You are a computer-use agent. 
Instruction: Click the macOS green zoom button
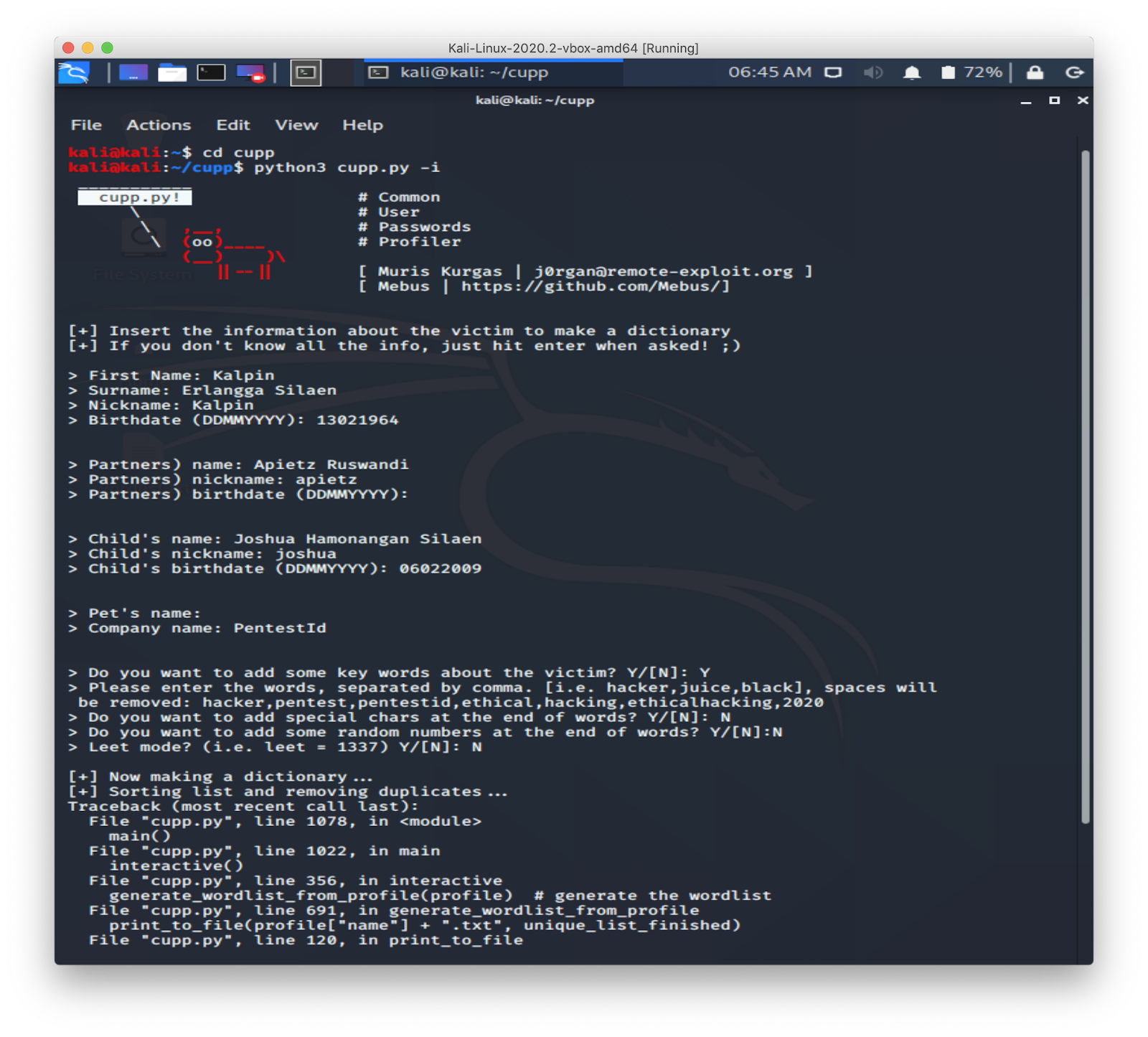pyautogui.click(x=107, y=47)
